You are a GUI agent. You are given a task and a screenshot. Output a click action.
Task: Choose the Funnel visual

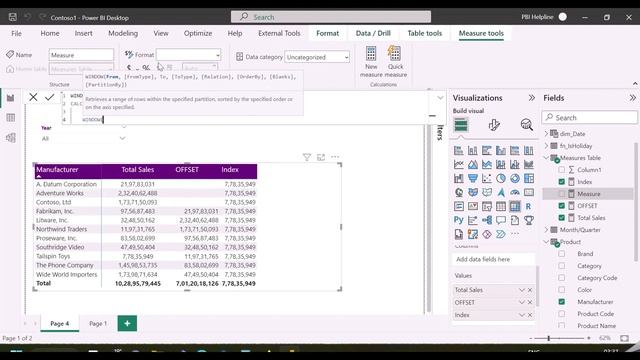click(x=473, y=178)
